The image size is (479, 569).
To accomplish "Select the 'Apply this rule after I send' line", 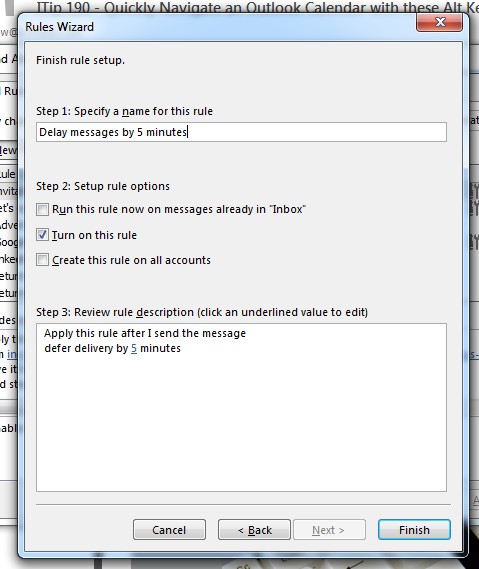I will [145, 333].
